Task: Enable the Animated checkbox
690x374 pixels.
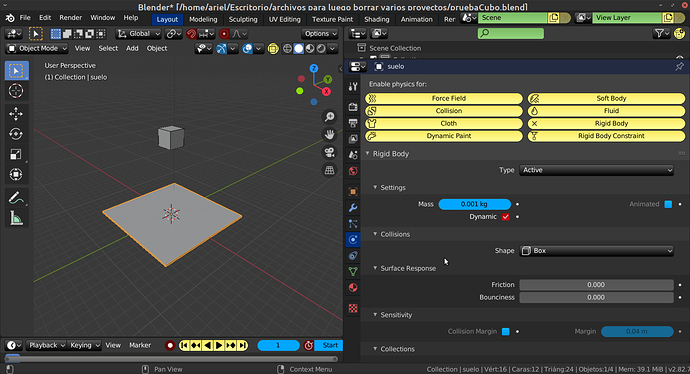Action: point(668,204)
